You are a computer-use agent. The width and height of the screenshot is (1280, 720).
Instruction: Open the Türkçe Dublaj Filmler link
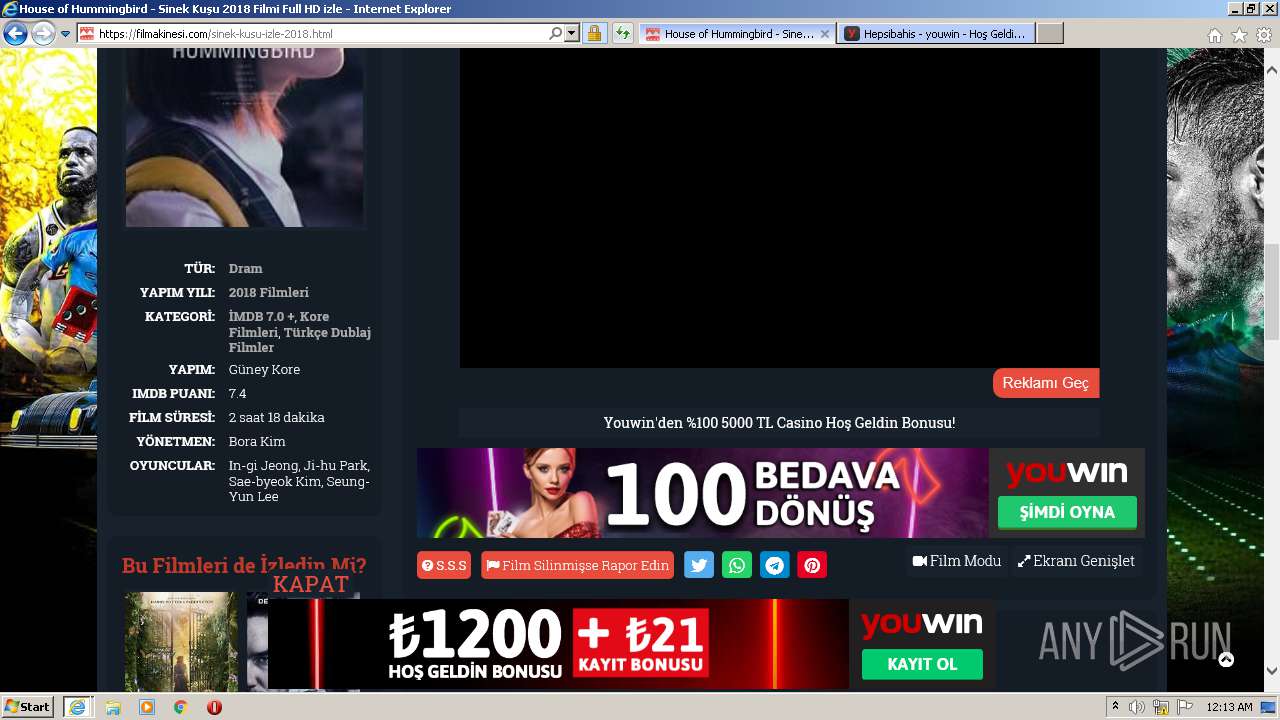point(300,340)
